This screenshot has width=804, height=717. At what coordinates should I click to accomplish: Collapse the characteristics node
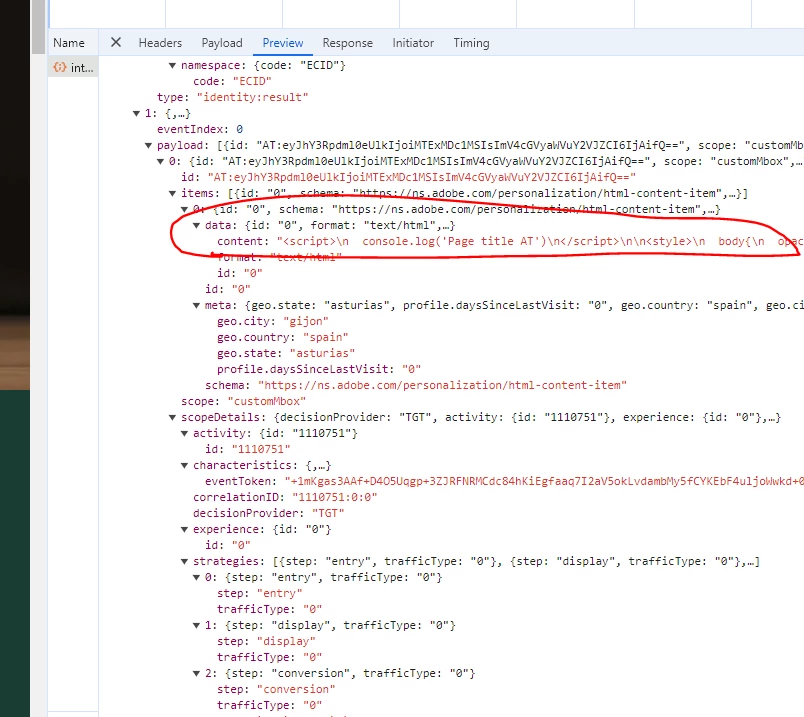click(x=184, y=465)
